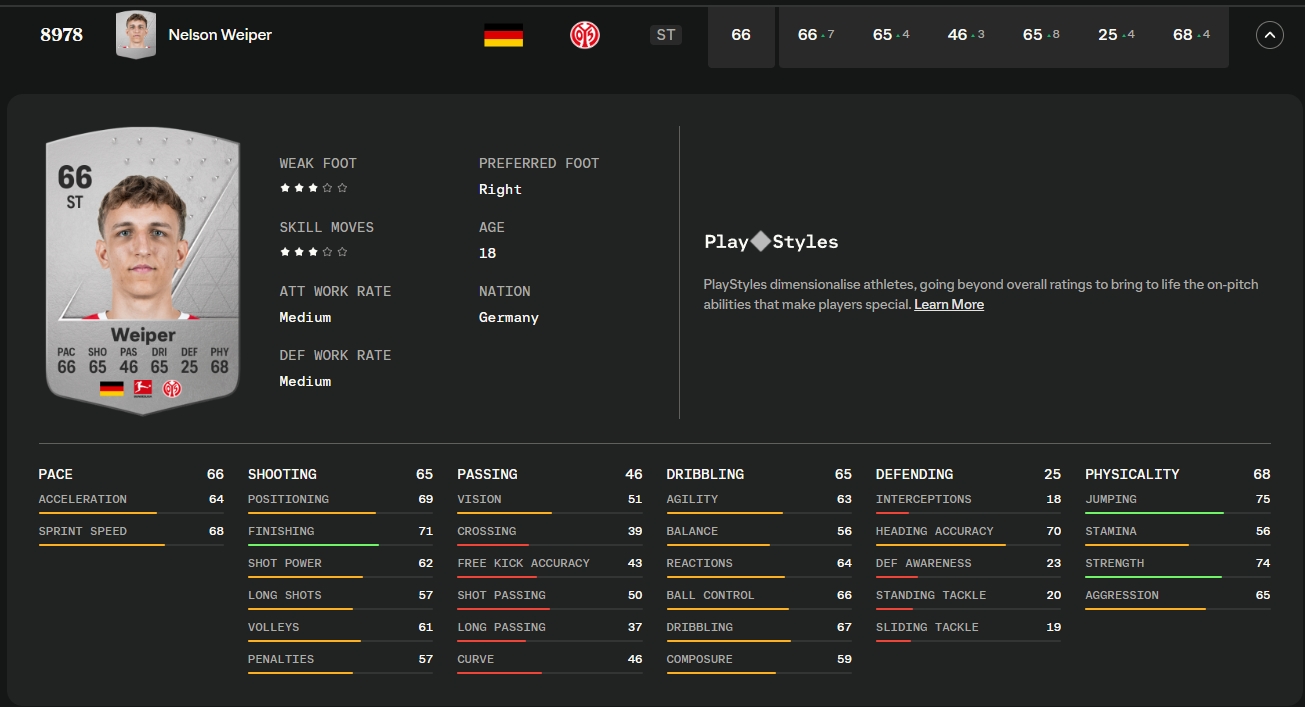The width and height of the screenshot is (1305, 707).
Task: Click the Aggression label
Action: coord(1122,595)
